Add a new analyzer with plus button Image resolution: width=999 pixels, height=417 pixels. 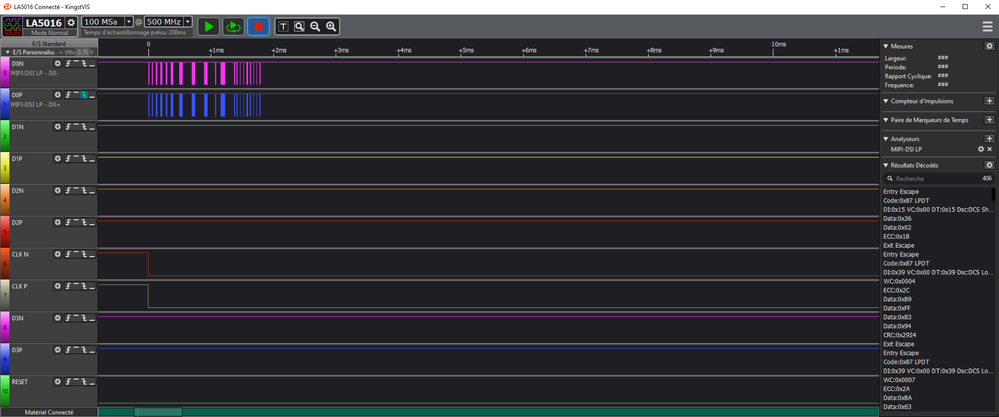(989, 139)
